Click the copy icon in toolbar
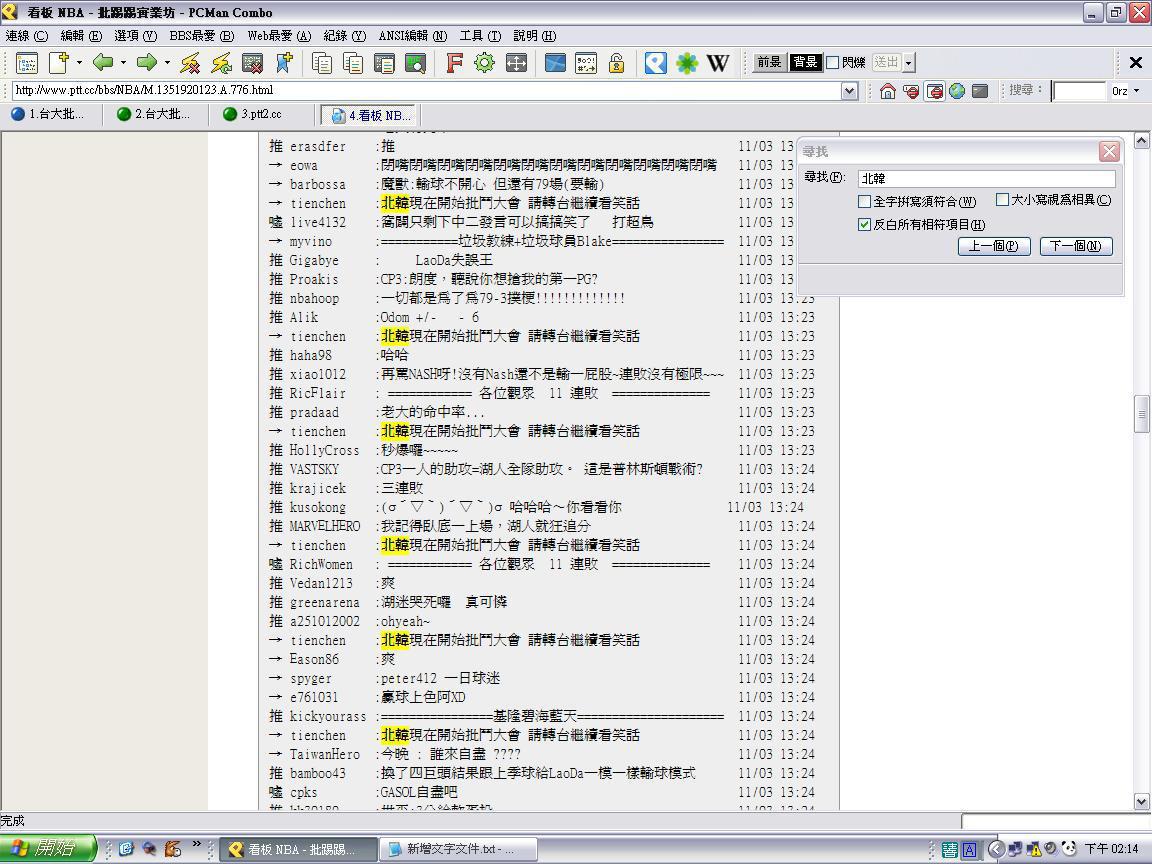Screen dimensions: 1152x864 click(x=322, y=63)
